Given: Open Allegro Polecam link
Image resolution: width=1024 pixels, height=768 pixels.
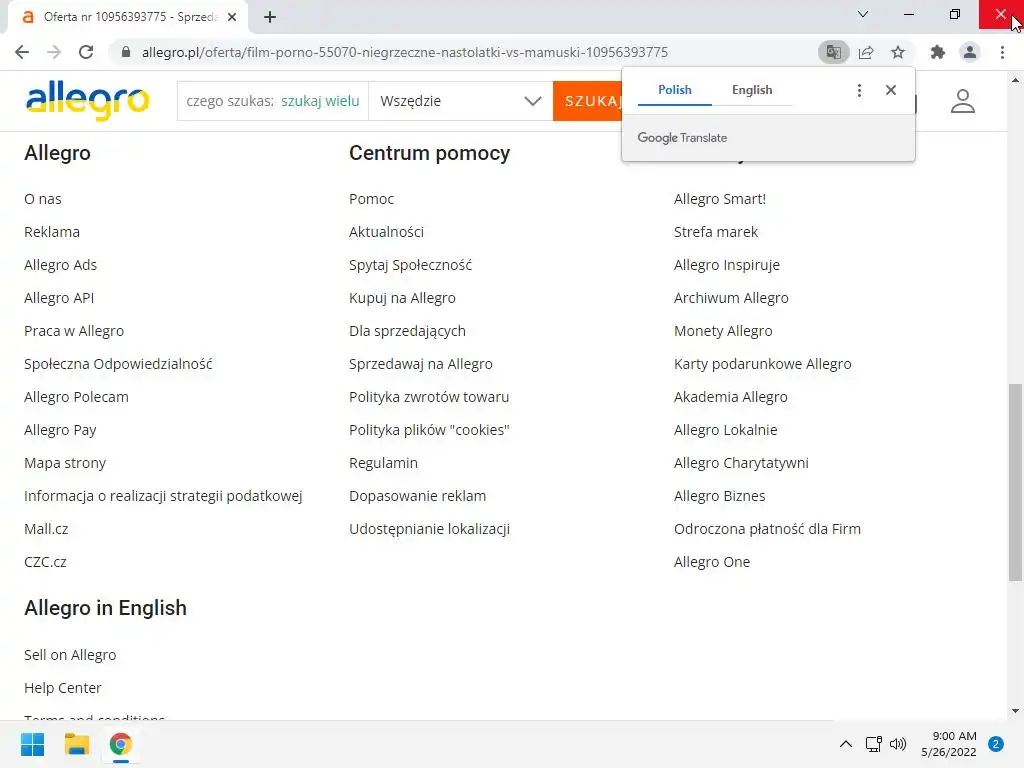Looking at the screenshot, I should (76, 397).
